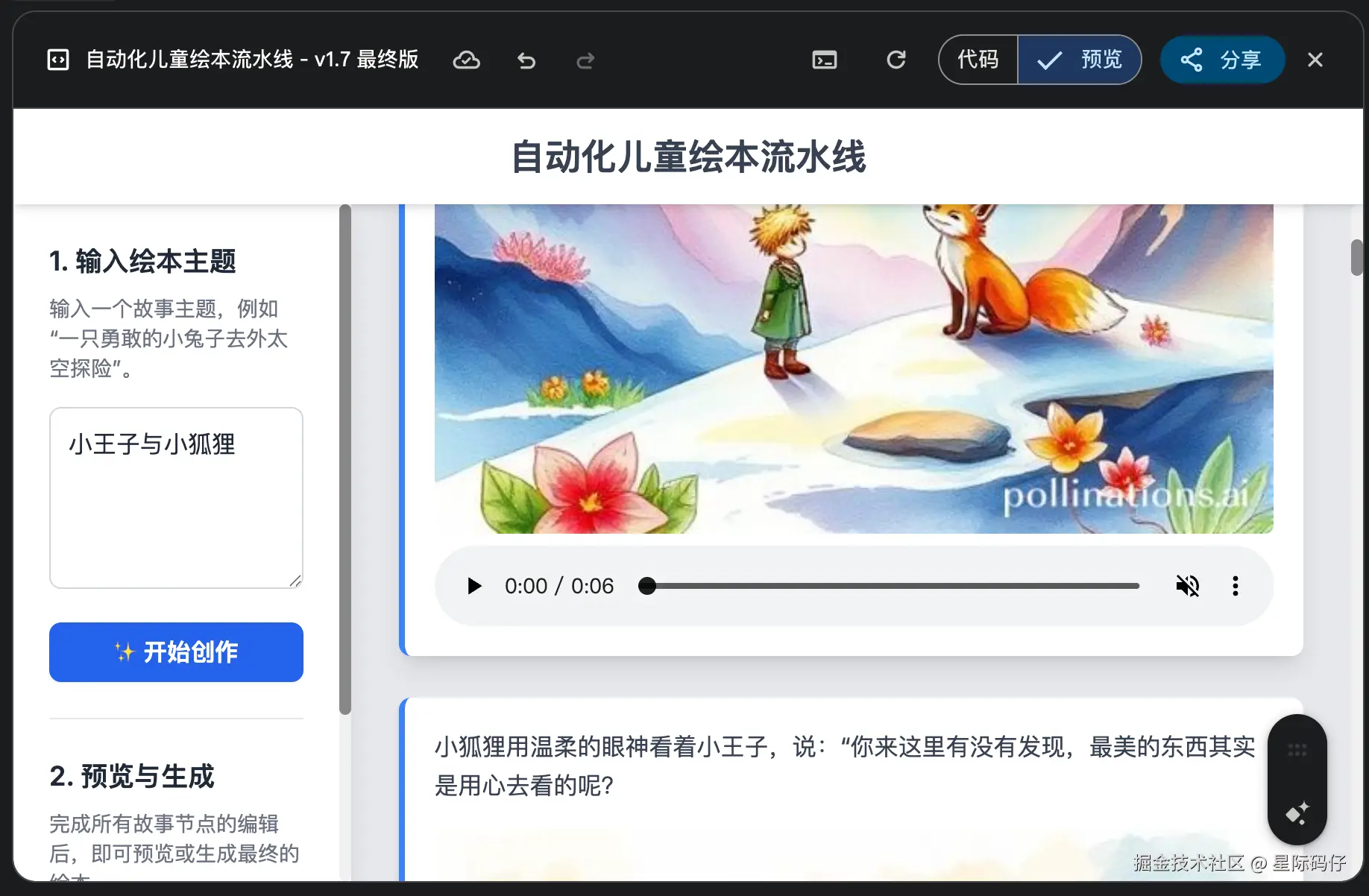Viewport: 1369px width, 896px height.
Task: Switch to the 预览 tab
Action: click(1080, 60)
